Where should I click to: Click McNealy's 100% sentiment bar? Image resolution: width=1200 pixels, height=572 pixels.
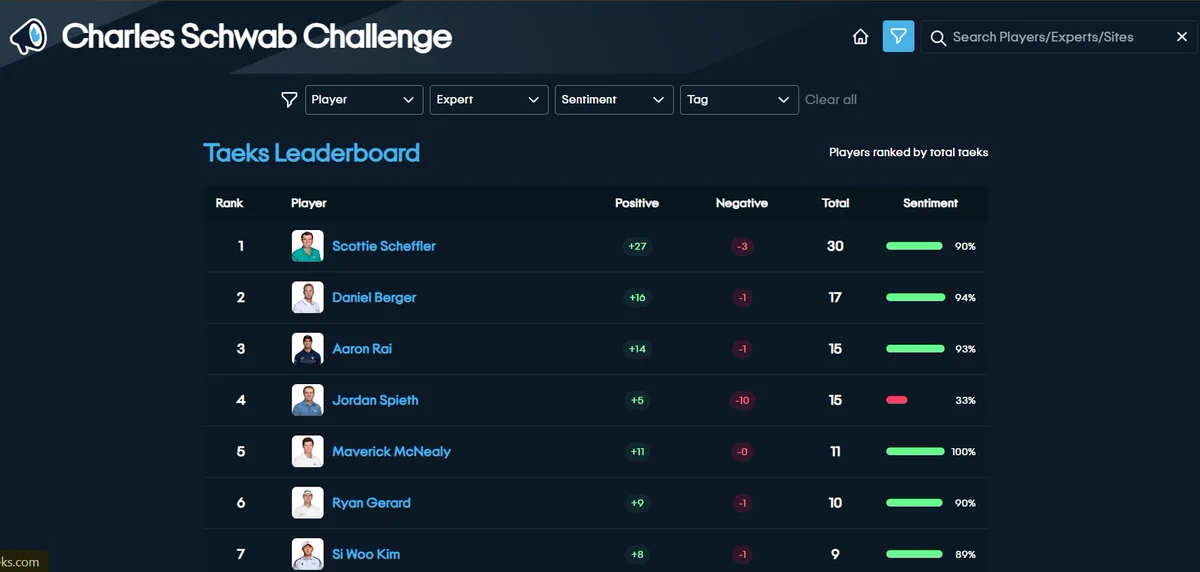tap(915, 452)
